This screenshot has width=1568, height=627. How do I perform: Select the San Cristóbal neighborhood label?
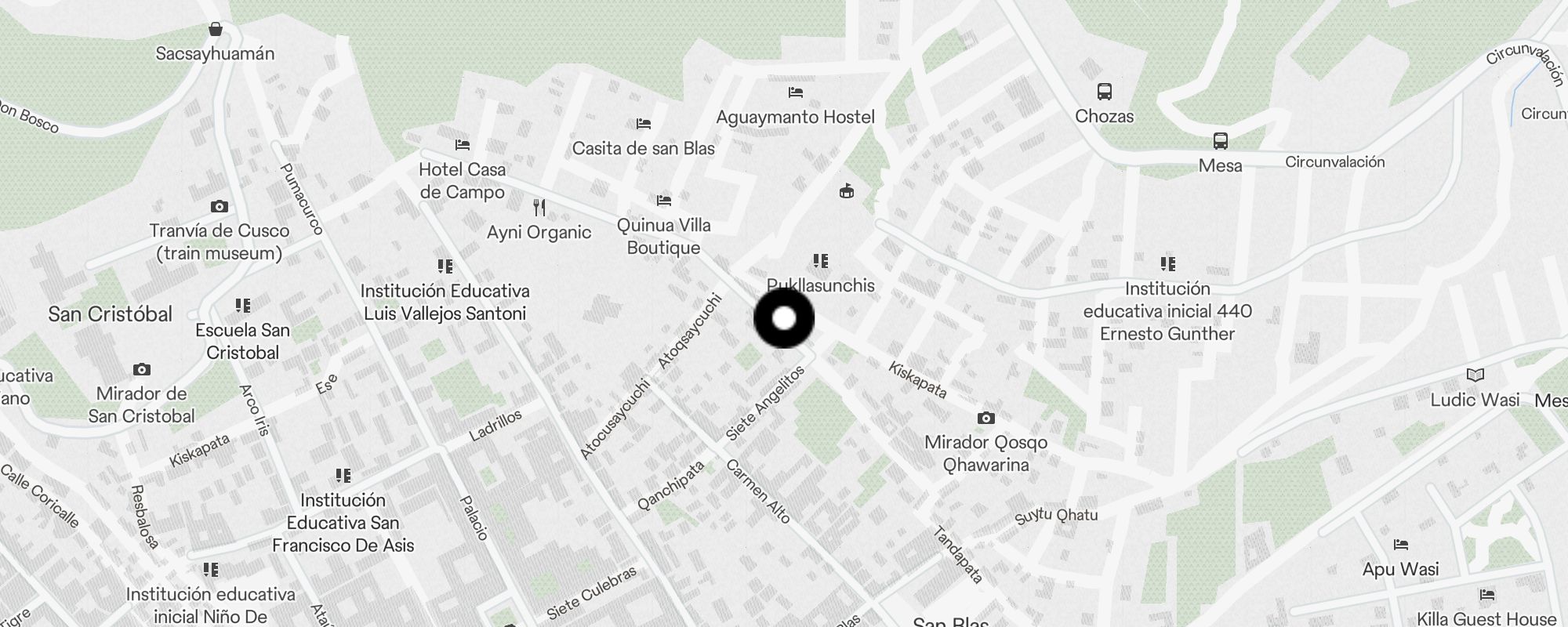coord(111,314)
